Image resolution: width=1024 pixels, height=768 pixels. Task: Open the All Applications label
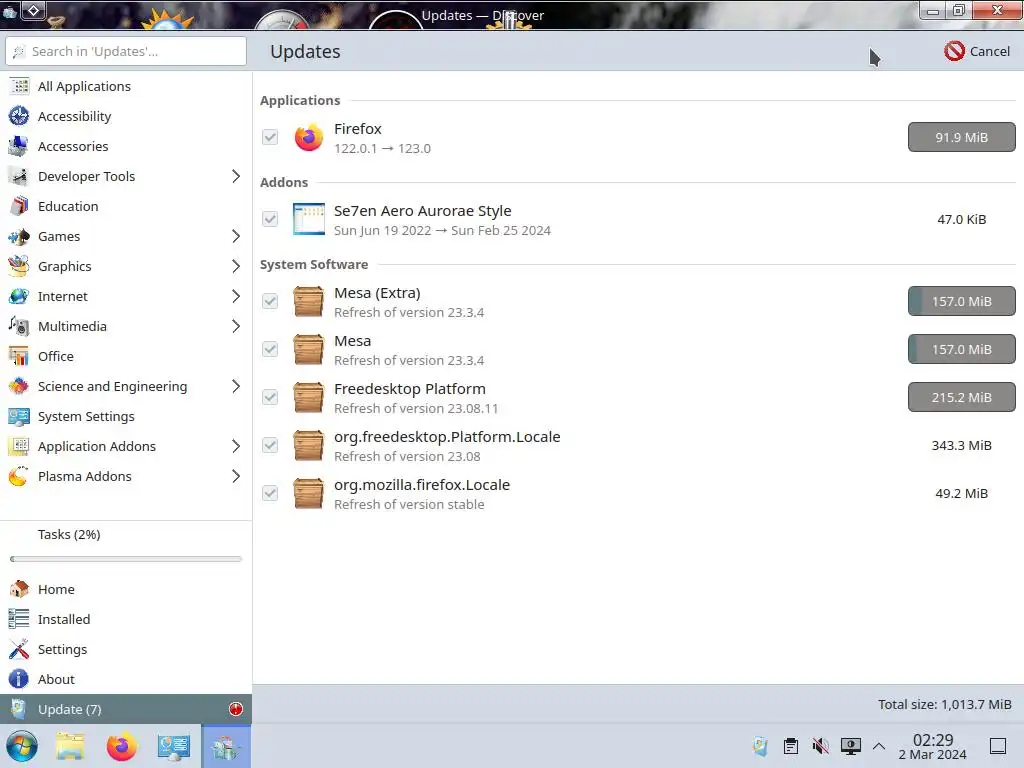84,86
